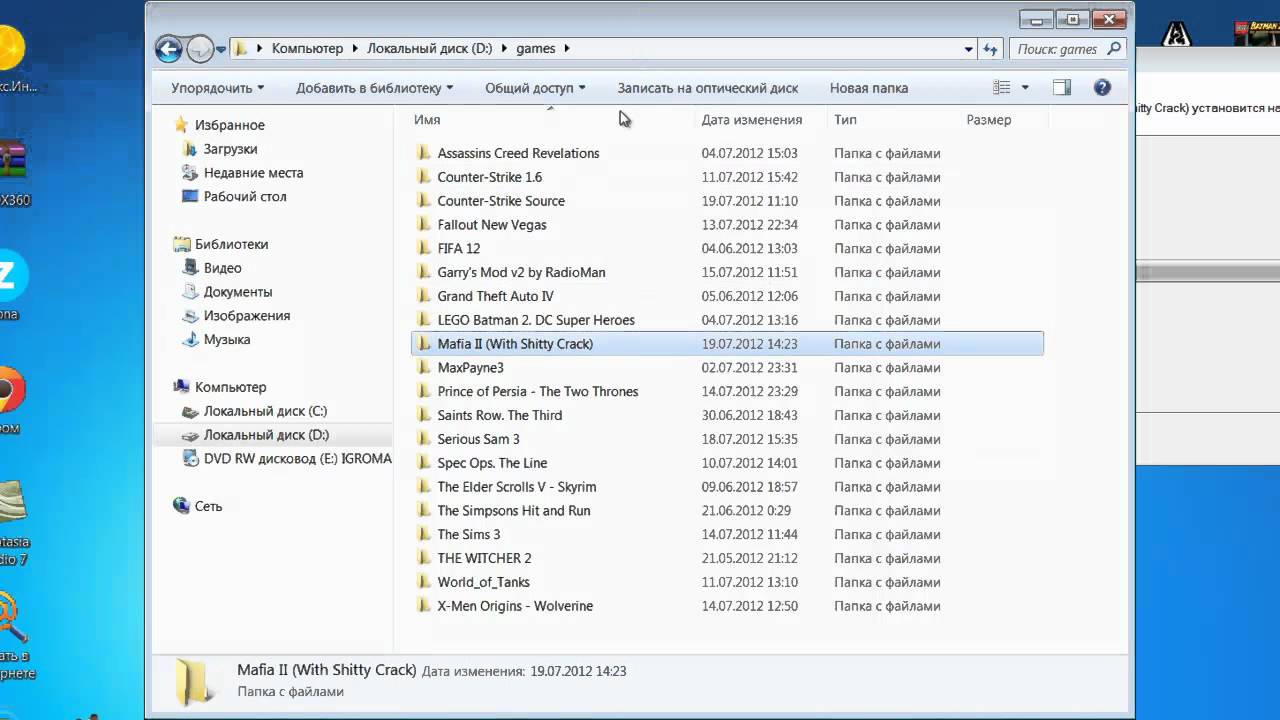The width and height of the screenshot is (1280, 720).
Task: Open the Добавить в библиотеку menu
Action: (374, 88)
